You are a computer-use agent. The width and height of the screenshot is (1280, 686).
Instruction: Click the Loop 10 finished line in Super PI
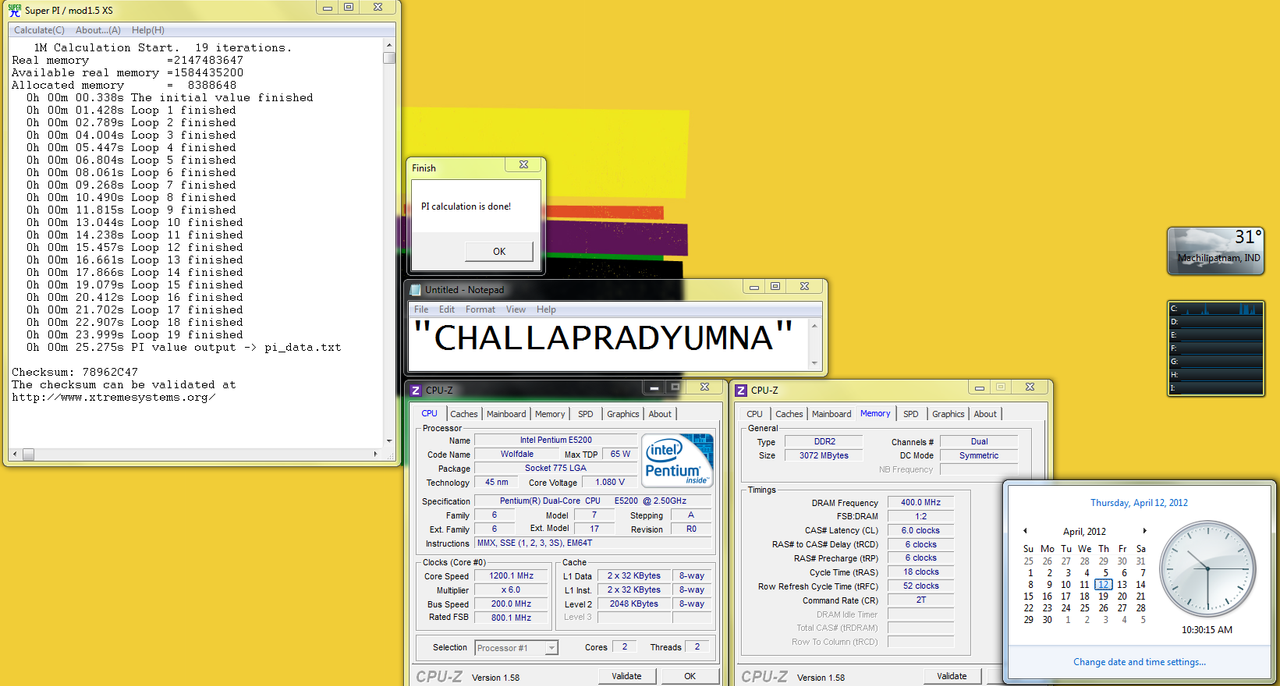[x=134, y=222]
